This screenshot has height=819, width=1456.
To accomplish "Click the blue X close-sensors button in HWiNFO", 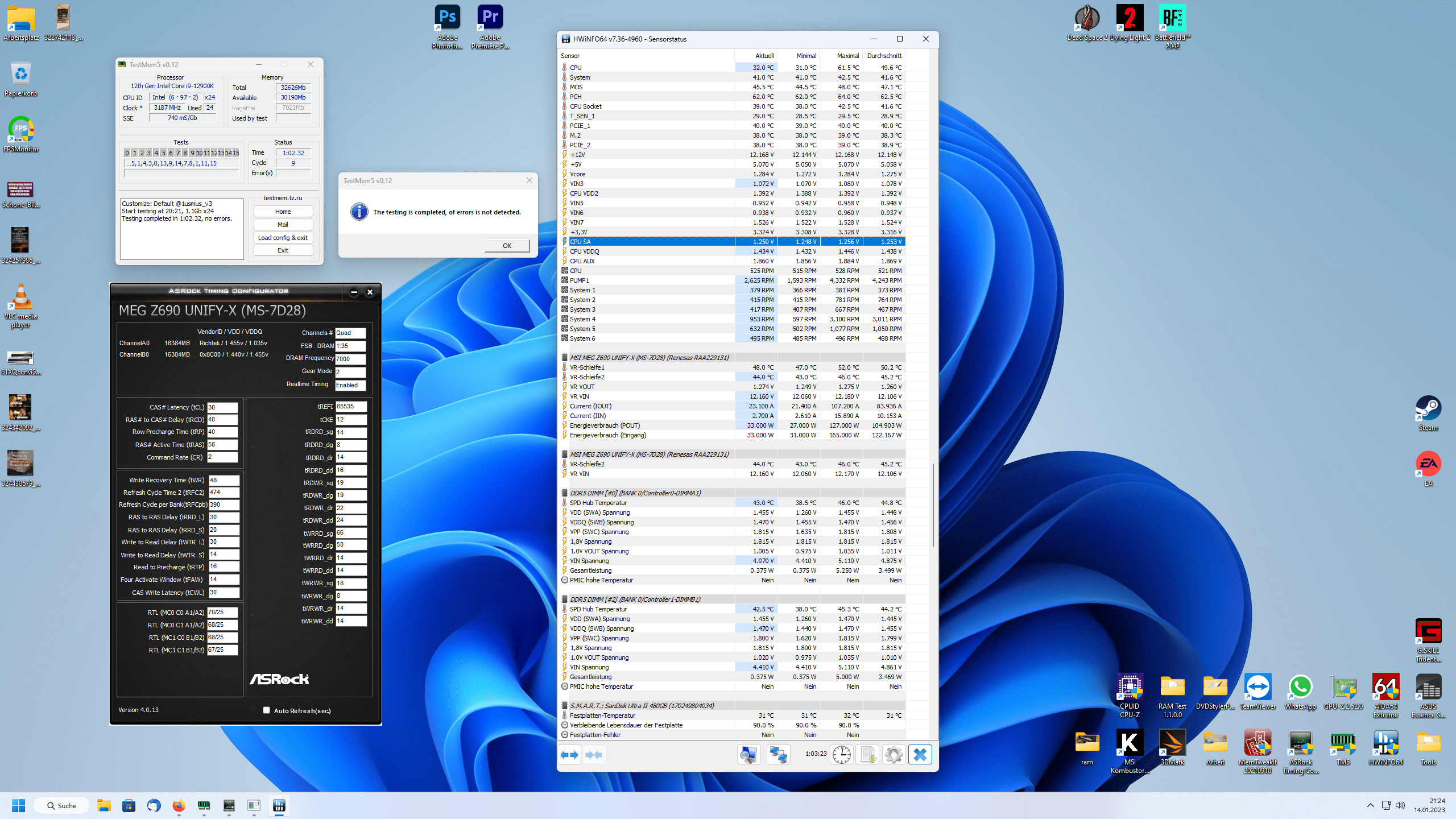I will 920,755.
